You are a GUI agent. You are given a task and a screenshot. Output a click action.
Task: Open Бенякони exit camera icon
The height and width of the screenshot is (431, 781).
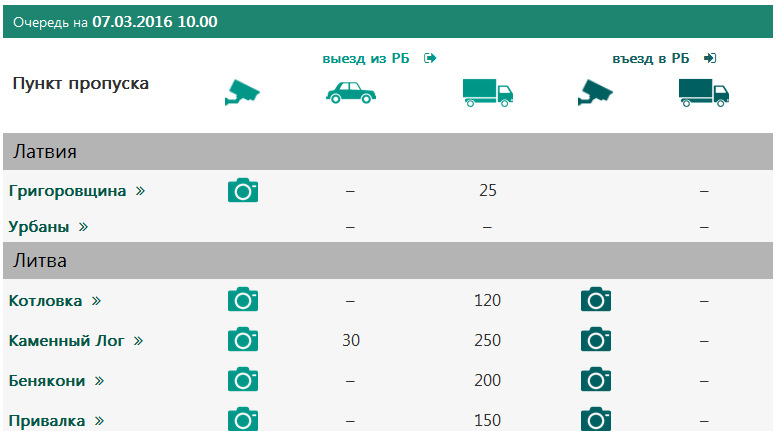tap(243, 379)
